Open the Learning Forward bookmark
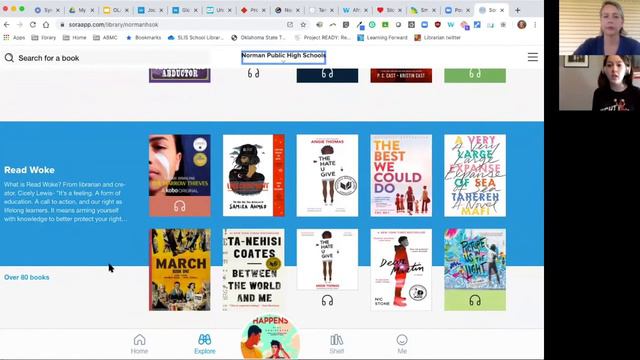The height and width of the screenshot is (360, 640). pyautogui.click(x=382, y=38)
